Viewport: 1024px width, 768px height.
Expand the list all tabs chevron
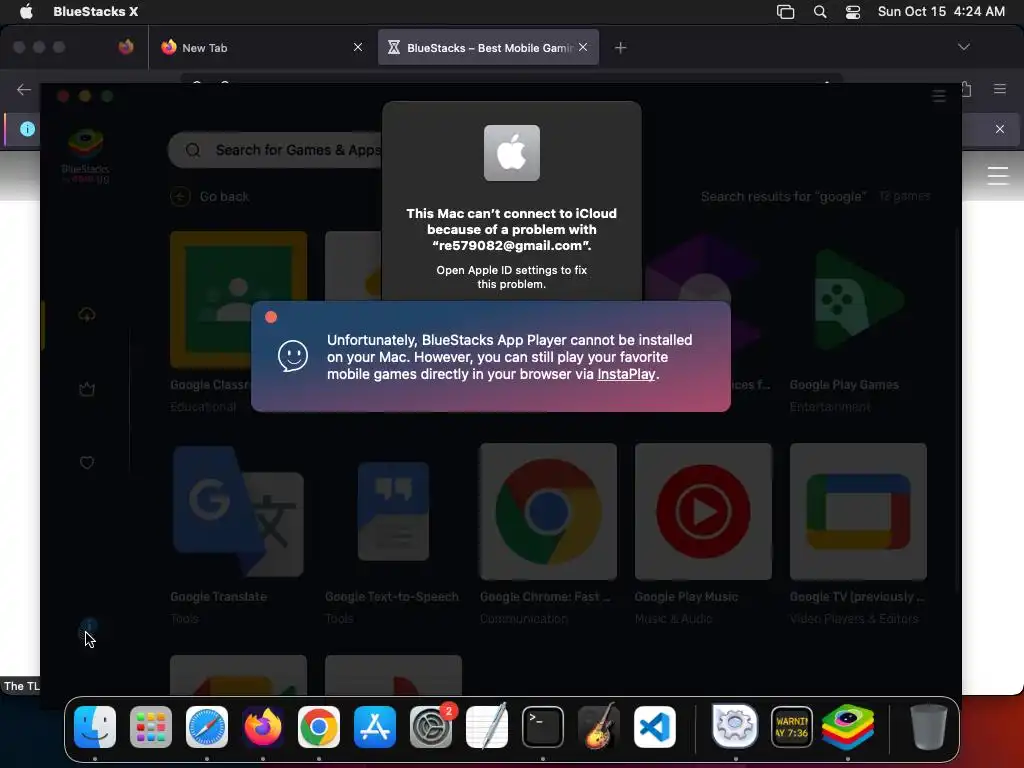963,47
